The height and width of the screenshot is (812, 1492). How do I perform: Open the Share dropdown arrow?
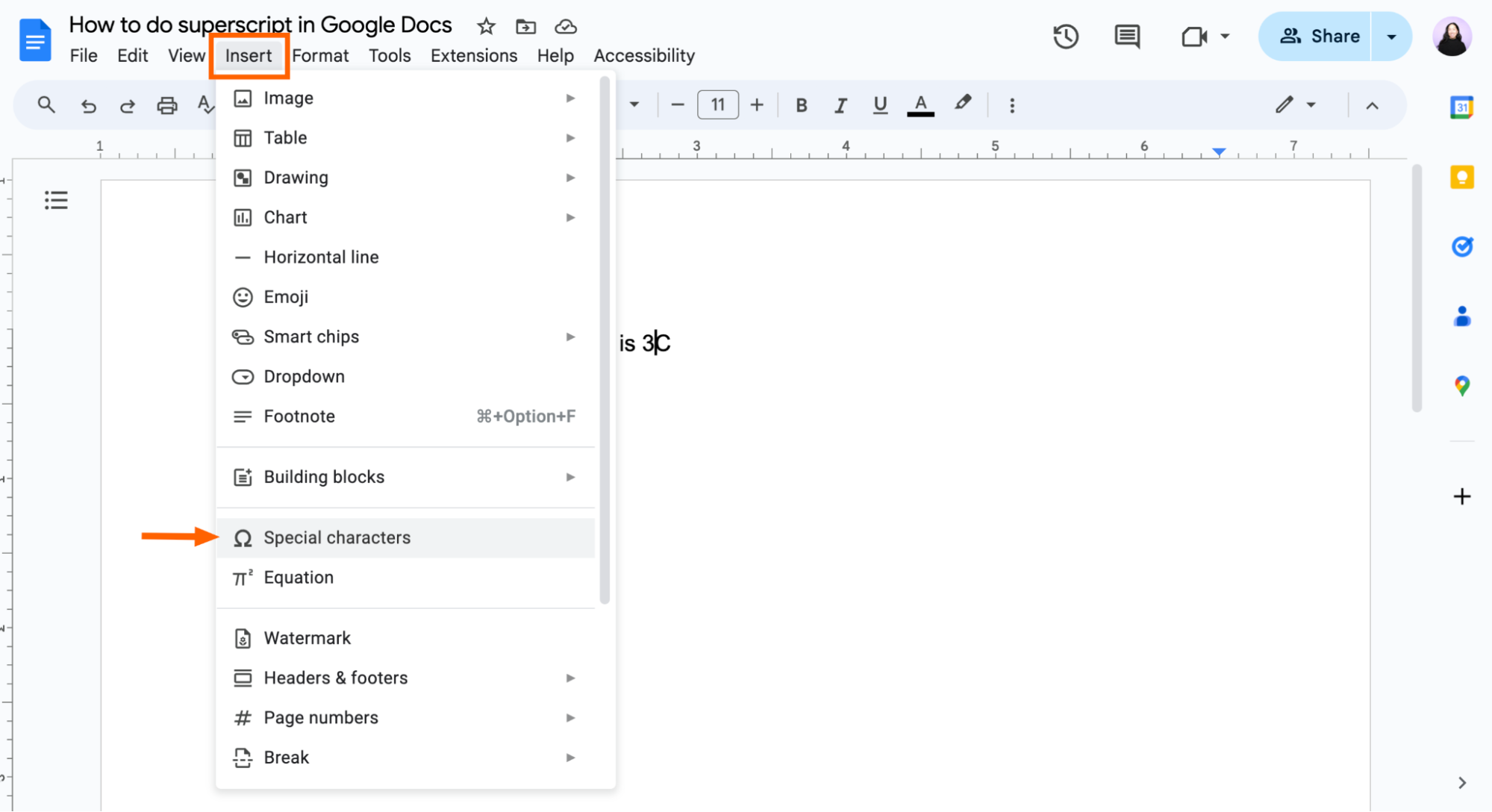[1391, 36]
